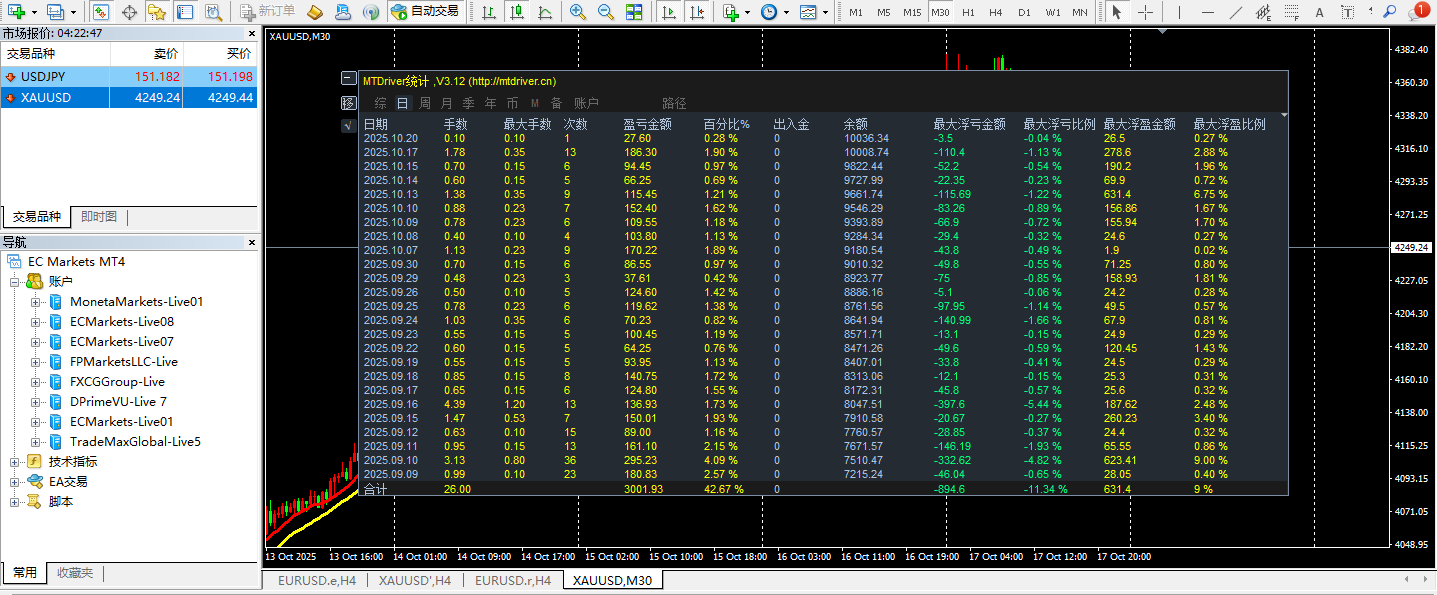Select the vertical line drawing tool

(x=1179, y=12)
